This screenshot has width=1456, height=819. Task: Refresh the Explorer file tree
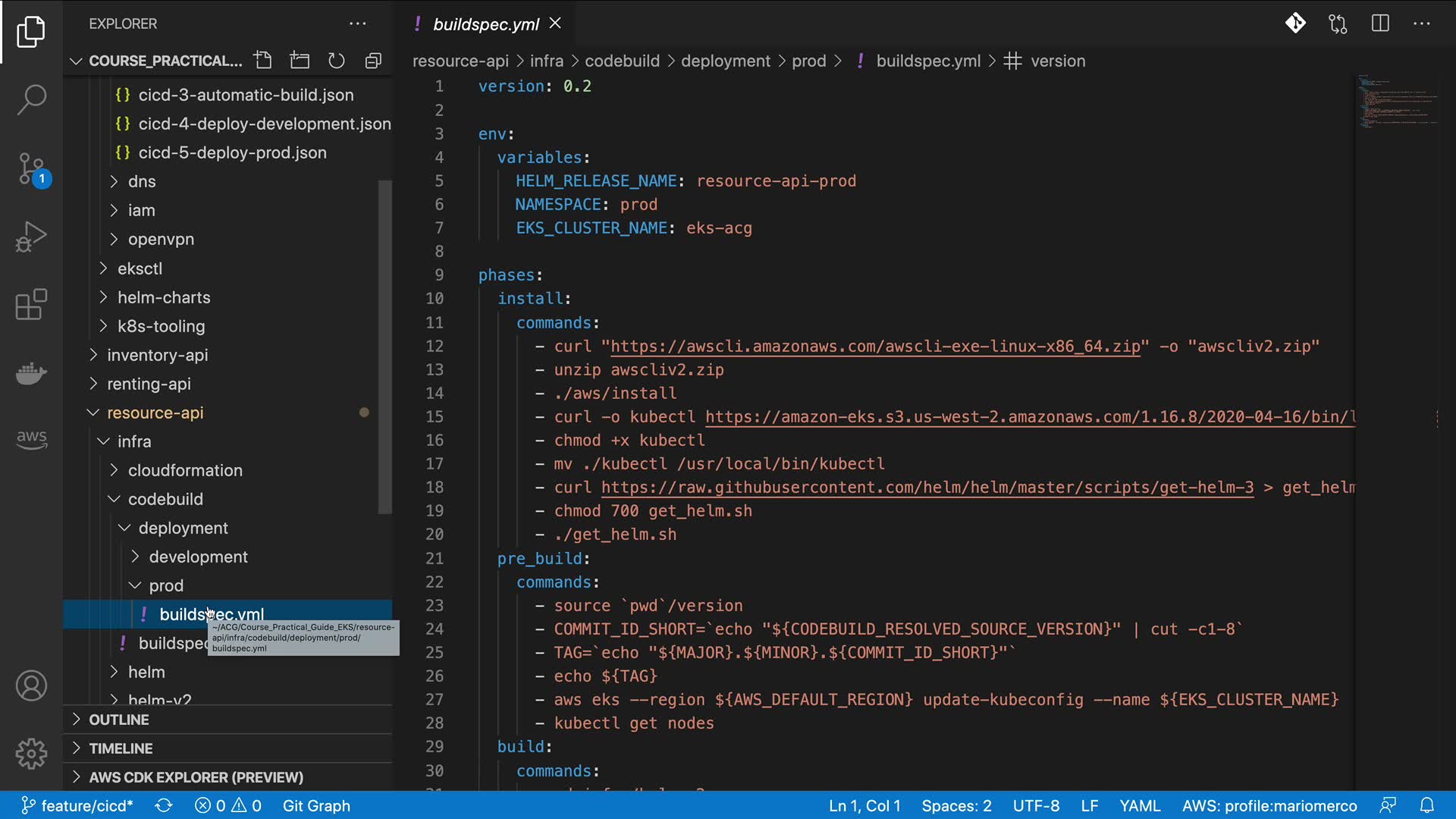(336, 61)
